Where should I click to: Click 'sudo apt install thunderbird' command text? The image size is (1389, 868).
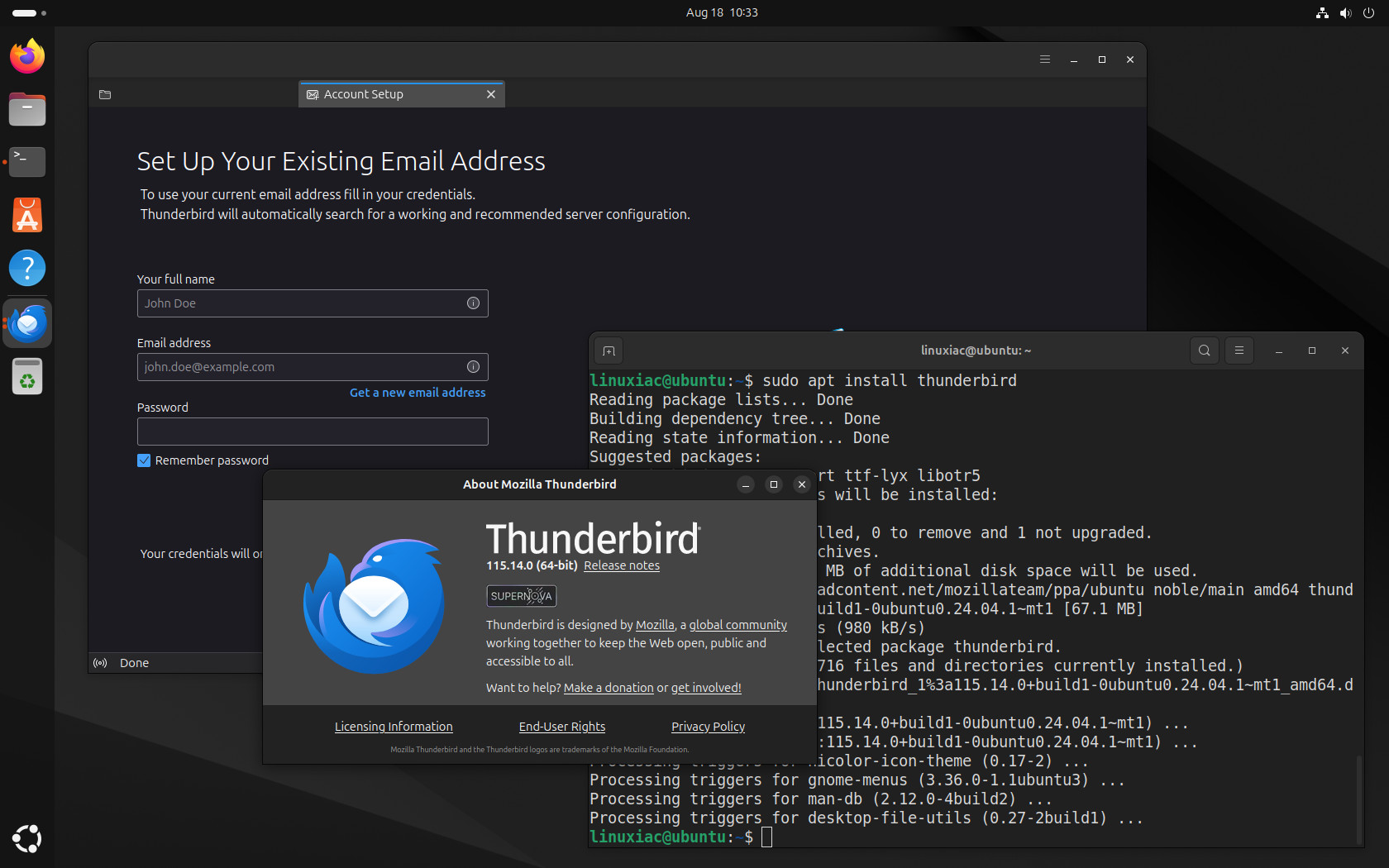890,380
